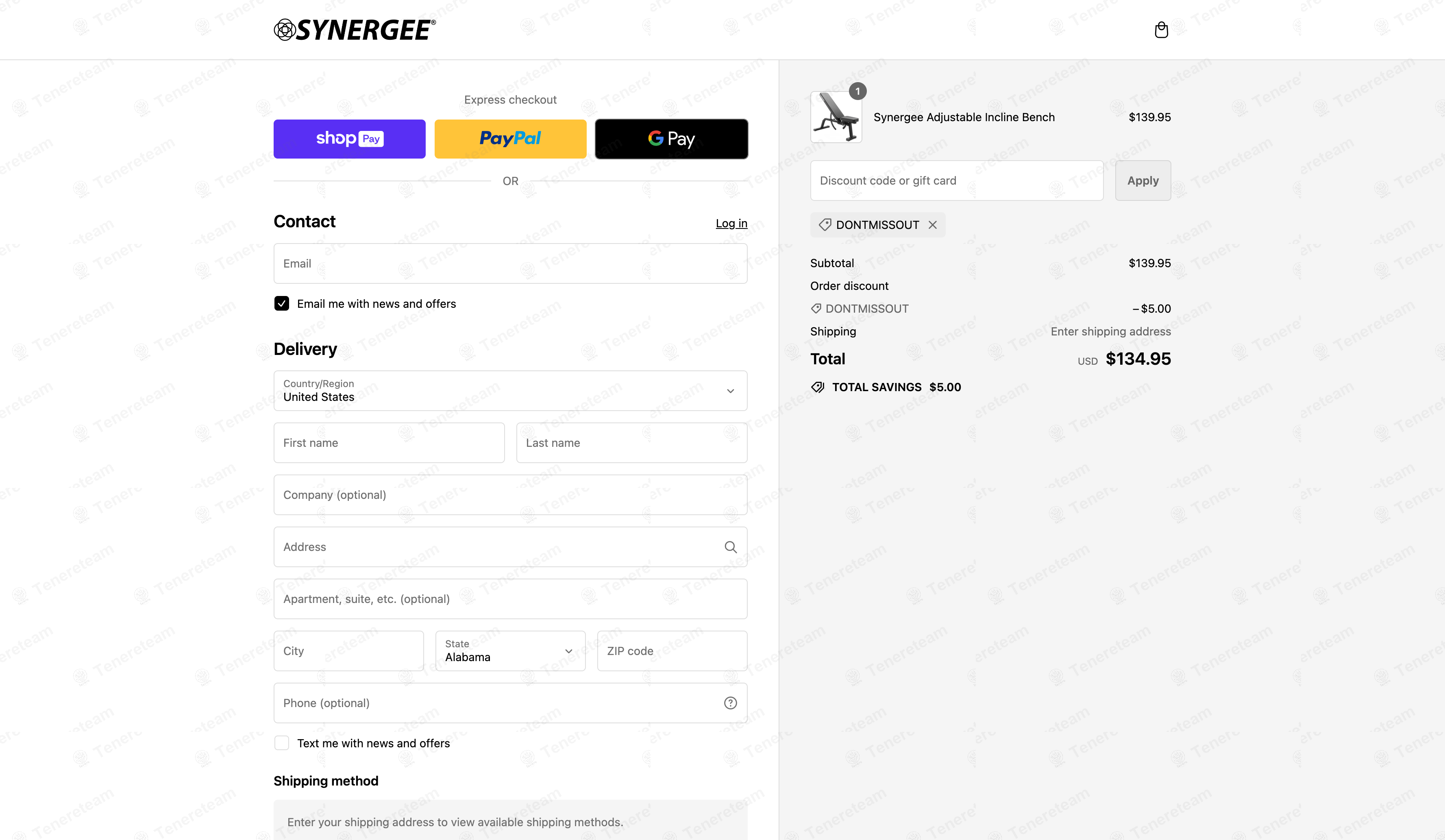Click the Log in link
1445x840 pixels.
point(732,223)
